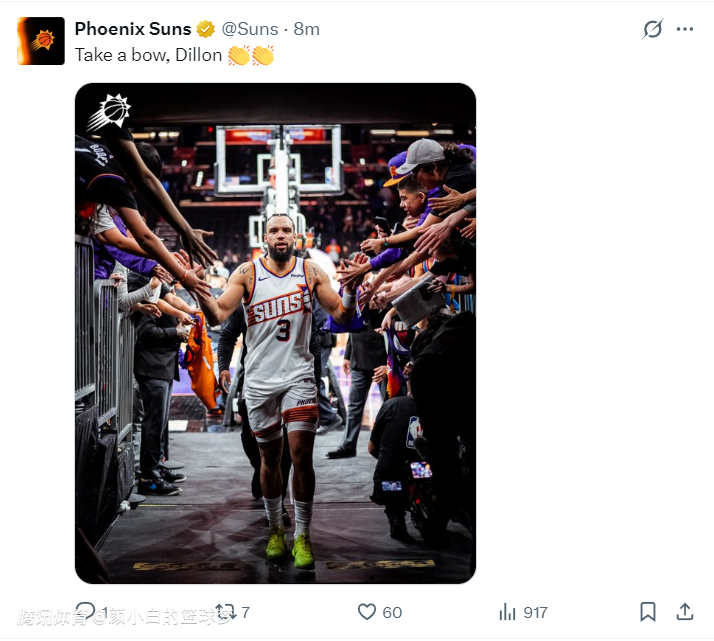Like the post with heart icon
The height and width of the screenshot is (641, 714).
tap(367, 612)
